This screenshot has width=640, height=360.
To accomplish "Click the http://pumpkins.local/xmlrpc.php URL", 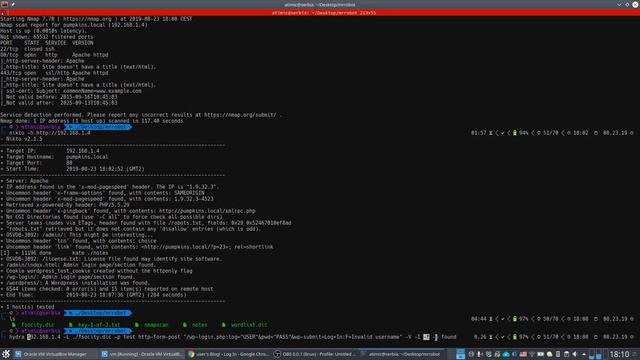I will coord(207,211).
